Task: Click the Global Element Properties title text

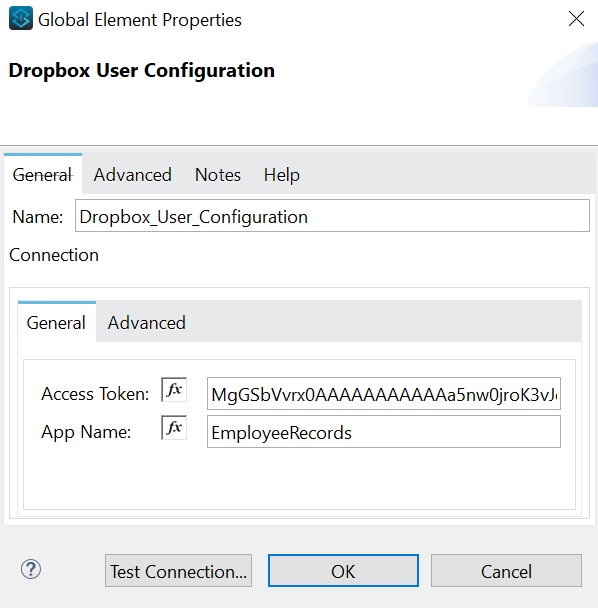Action: click(x=140, y=20)
